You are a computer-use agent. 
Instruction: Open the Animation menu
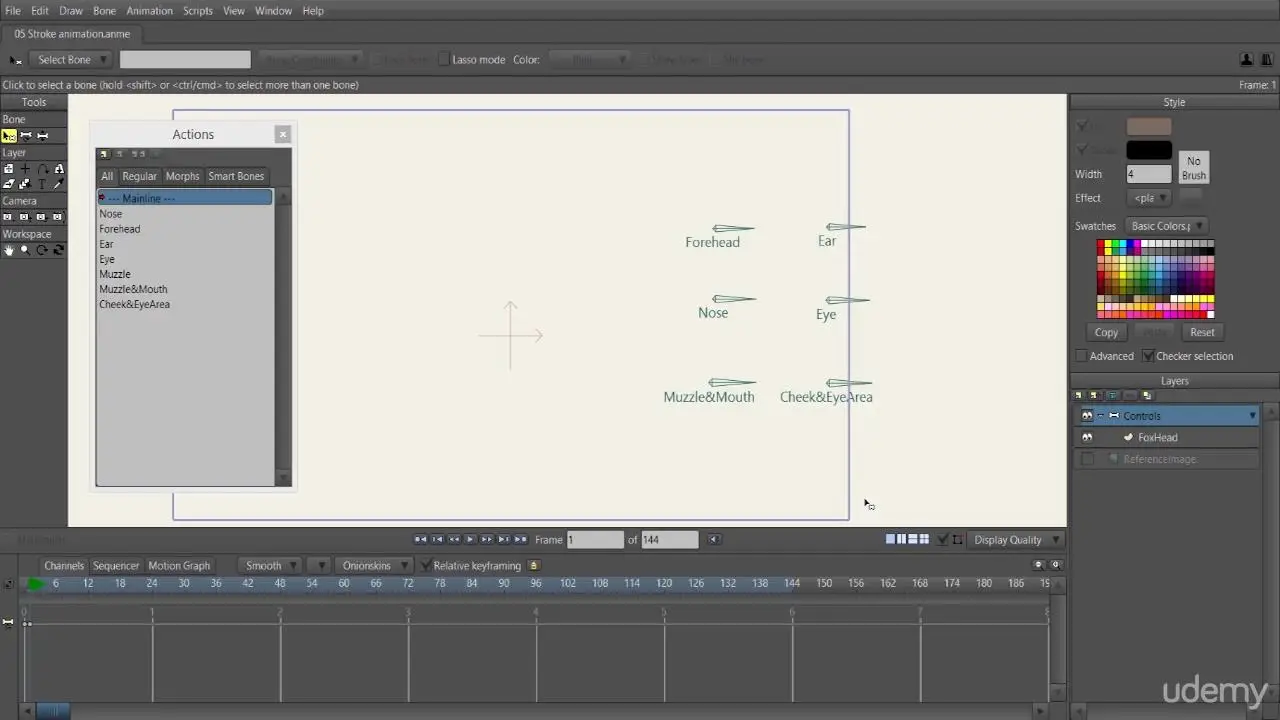(x=149, y=11)
